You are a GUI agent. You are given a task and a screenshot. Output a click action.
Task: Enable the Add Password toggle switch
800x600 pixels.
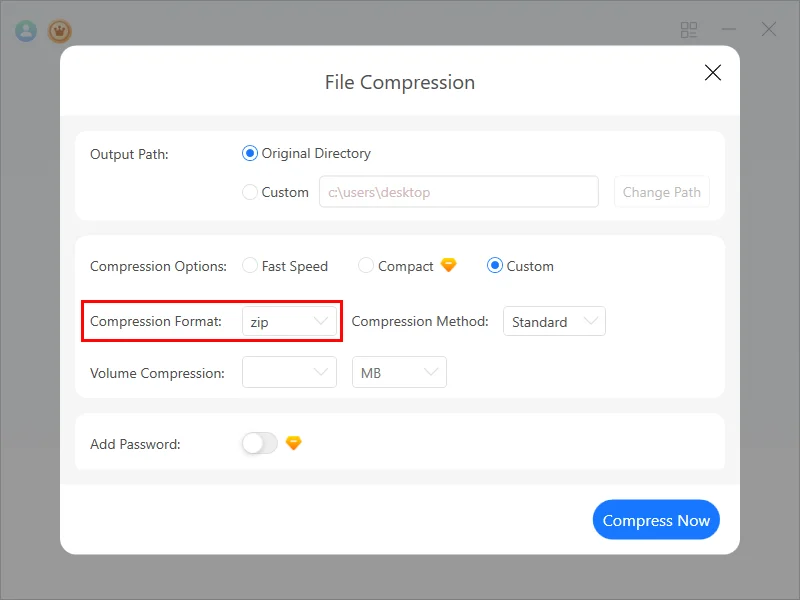point(259,443)
